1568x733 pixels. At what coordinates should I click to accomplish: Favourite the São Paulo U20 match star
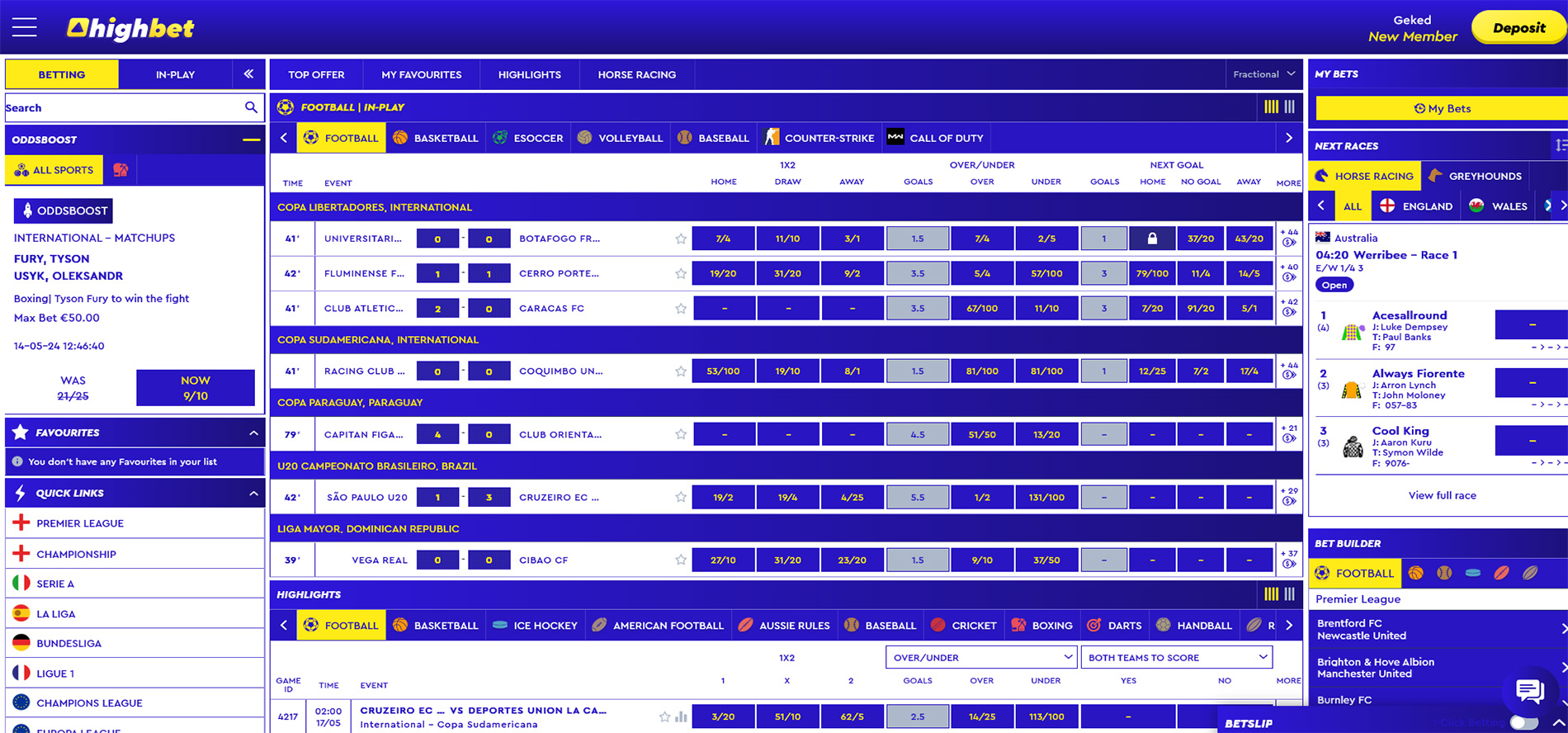[681, 497]
